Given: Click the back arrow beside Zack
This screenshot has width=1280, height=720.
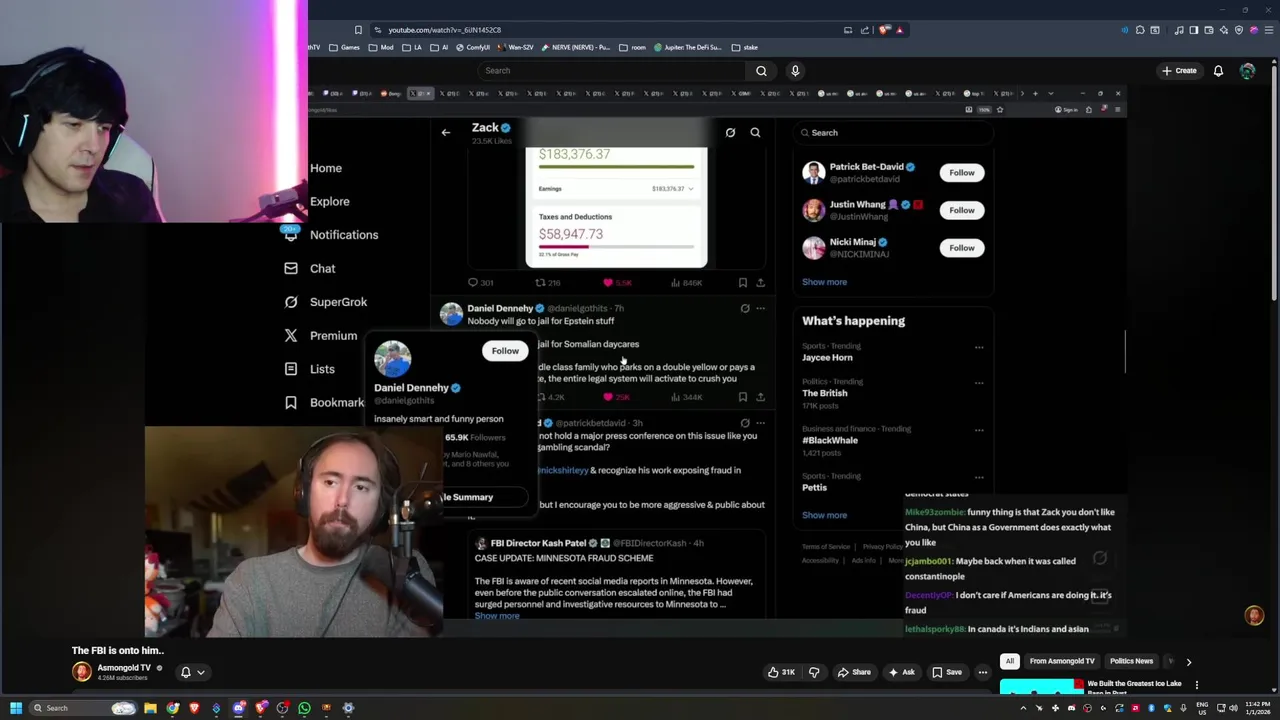Looking at the screenshot, I should (446, 132).
